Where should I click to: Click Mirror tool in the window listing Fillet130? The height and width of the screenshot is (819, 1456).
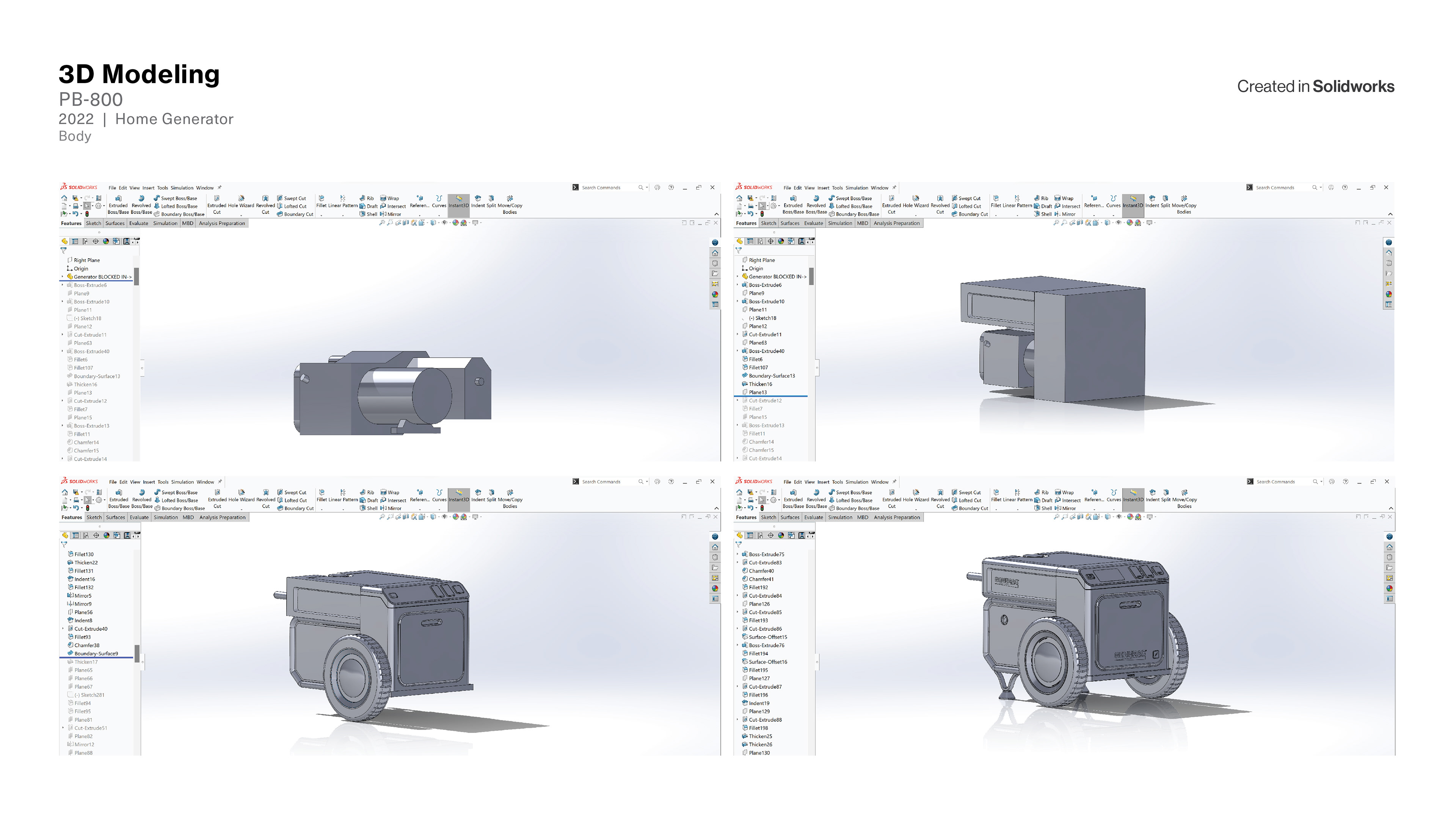[391, 508]
